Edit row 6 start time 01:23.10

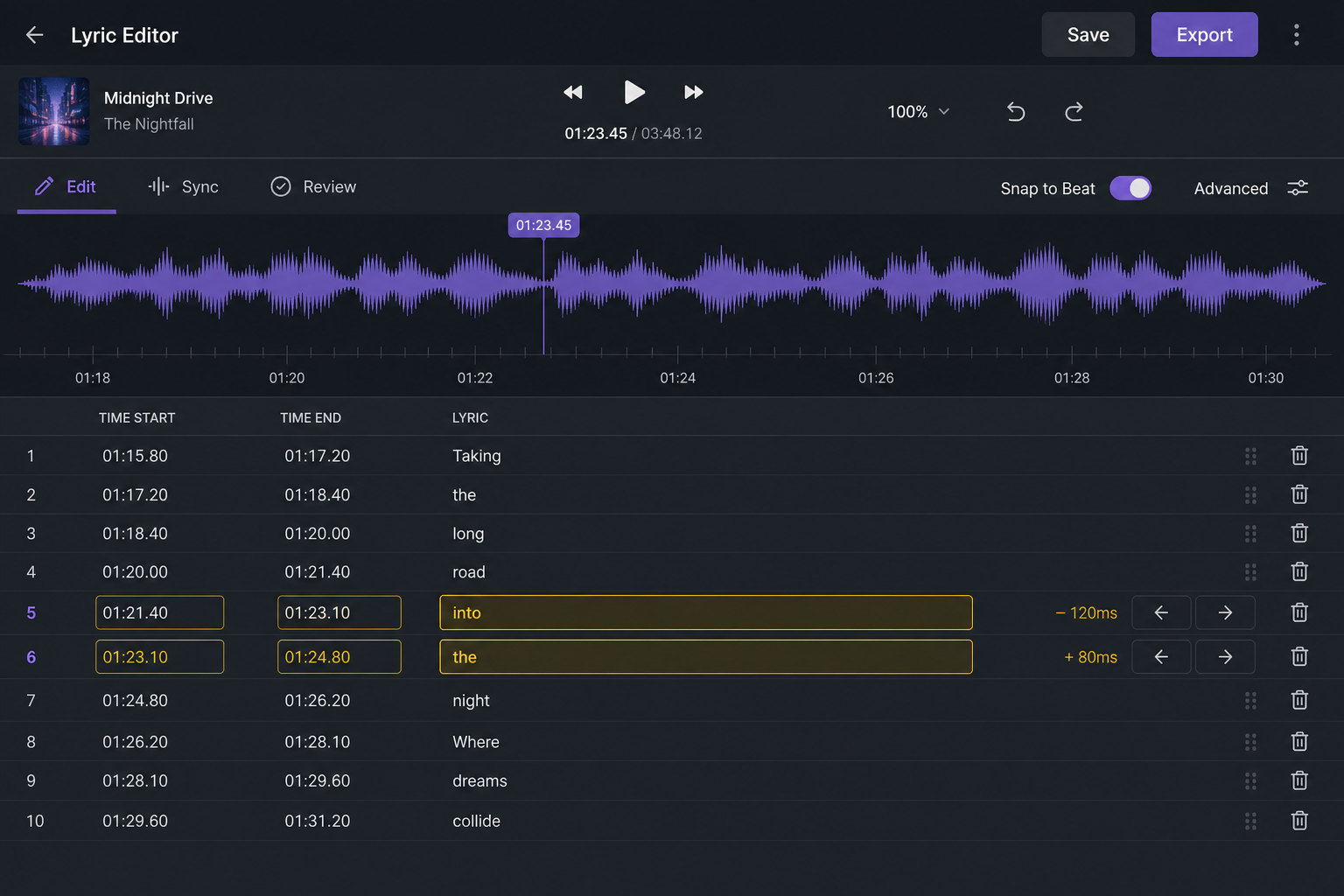tap(159, 656)
